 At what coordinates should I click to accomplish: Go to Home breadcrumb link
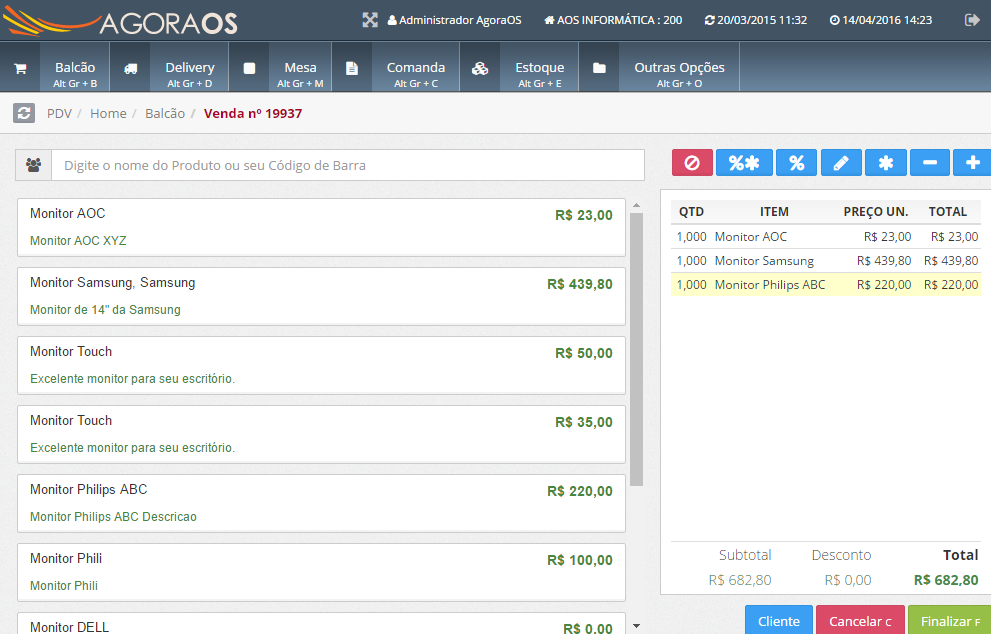click(x=108, y=114)
